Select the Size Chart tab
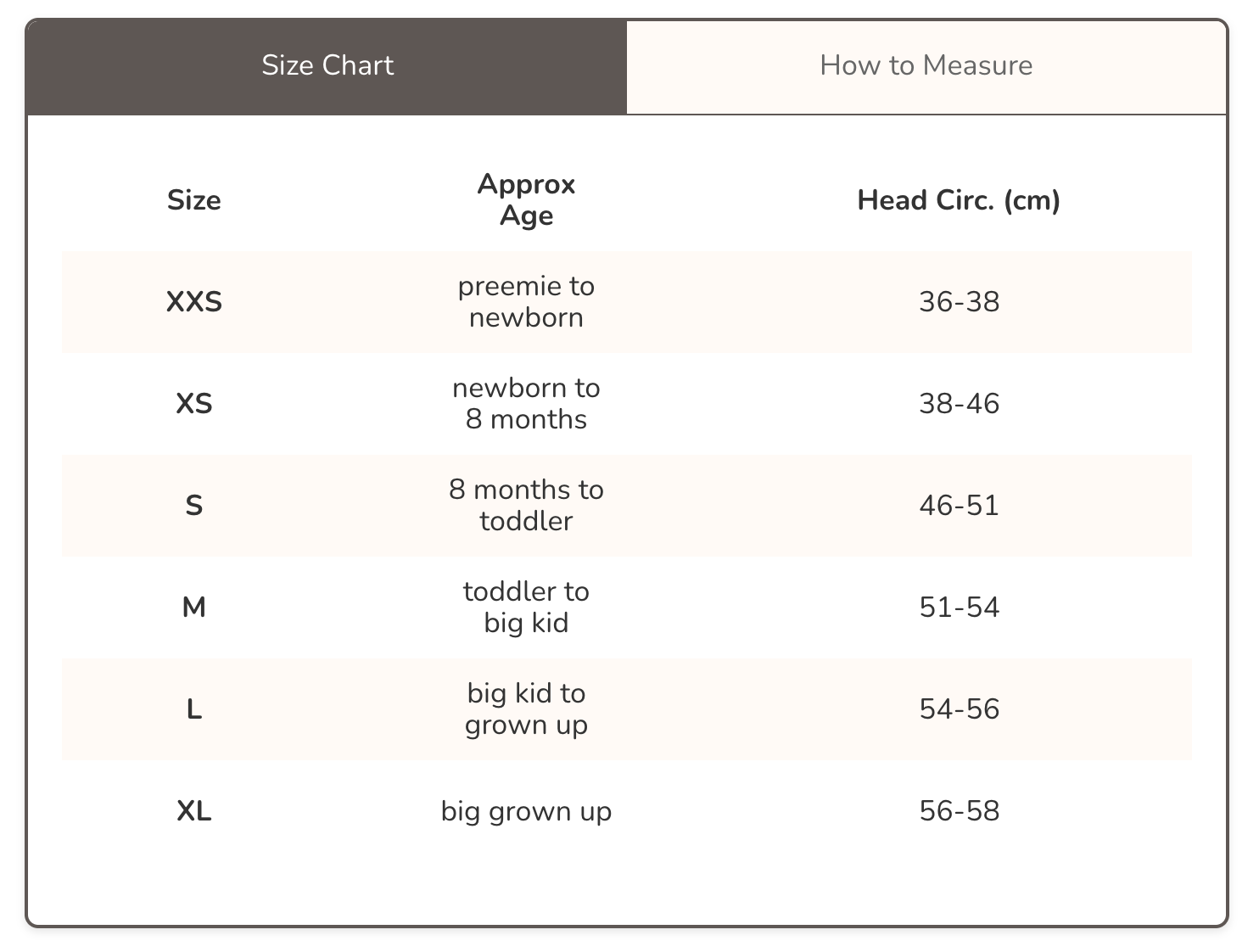Image resolution: width=1259 pixels, height=952 pixels. point(327,66)
